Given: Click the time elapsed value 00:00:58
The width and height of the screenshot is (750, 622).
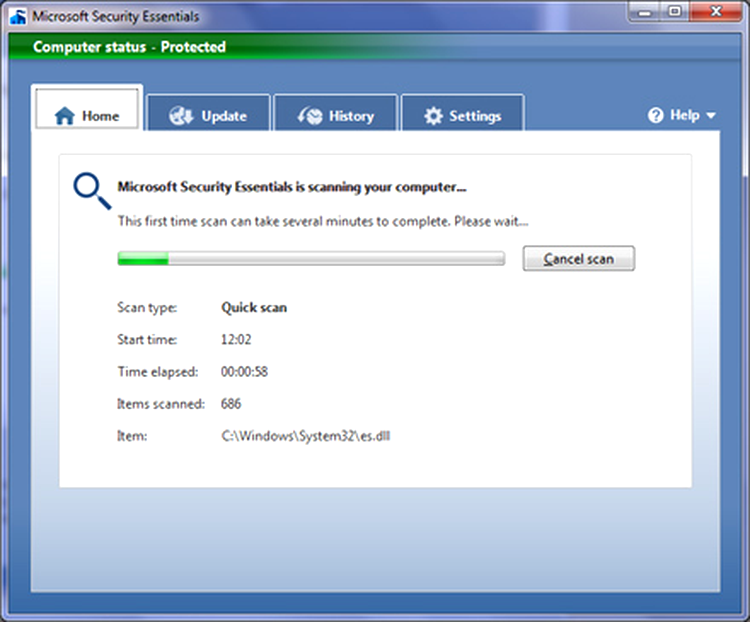Looking at the screenshot, I should [x=244, y=371].
